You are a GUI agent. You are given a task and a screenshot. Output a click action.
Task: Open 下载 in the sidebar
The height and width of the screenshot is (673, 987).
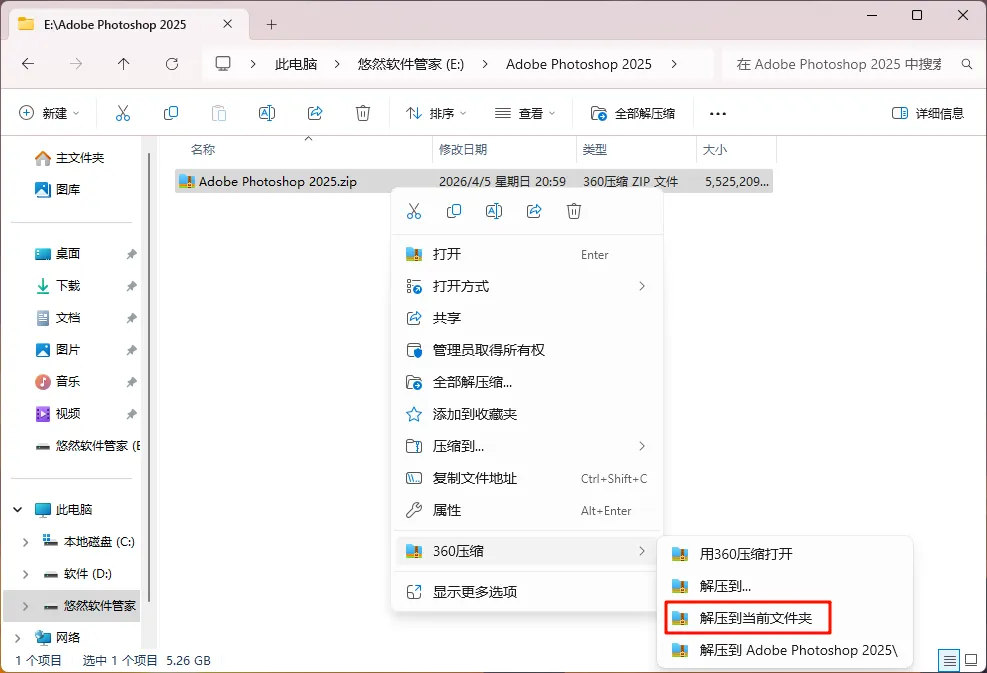[57, 286]
